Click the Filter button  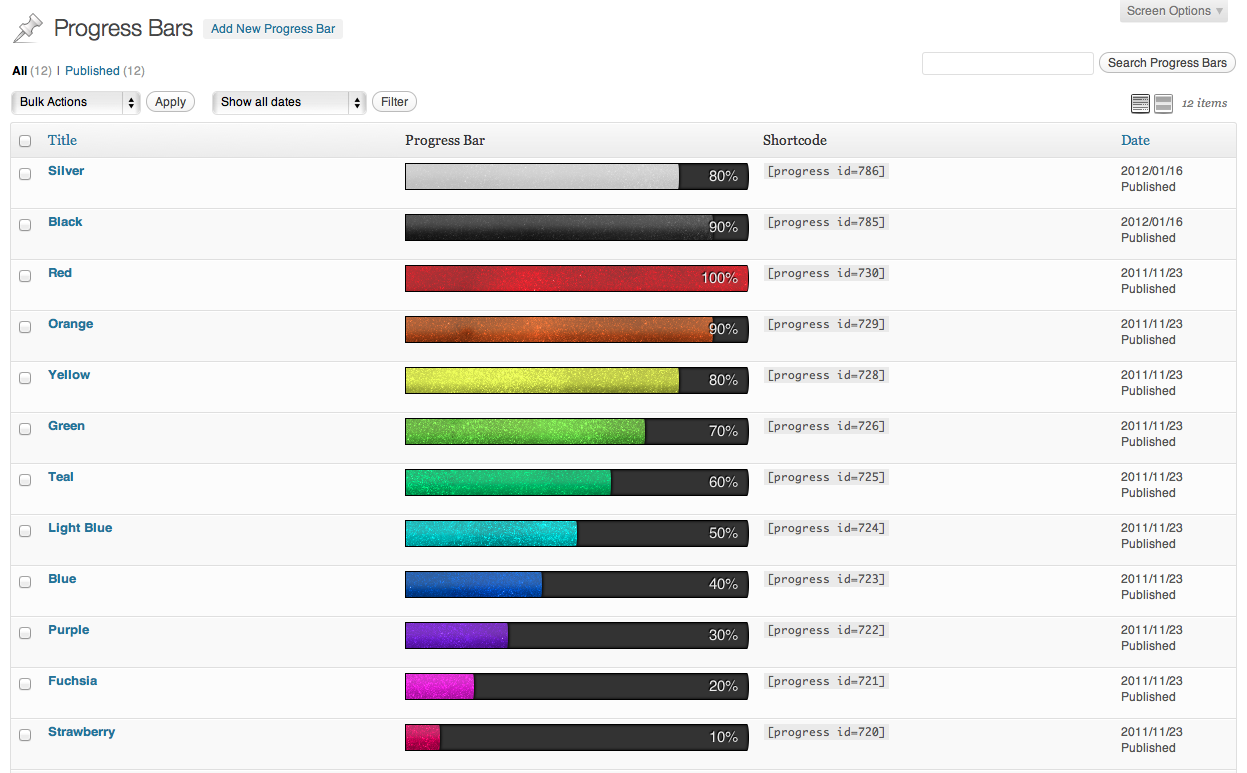[x=394, y=102]
